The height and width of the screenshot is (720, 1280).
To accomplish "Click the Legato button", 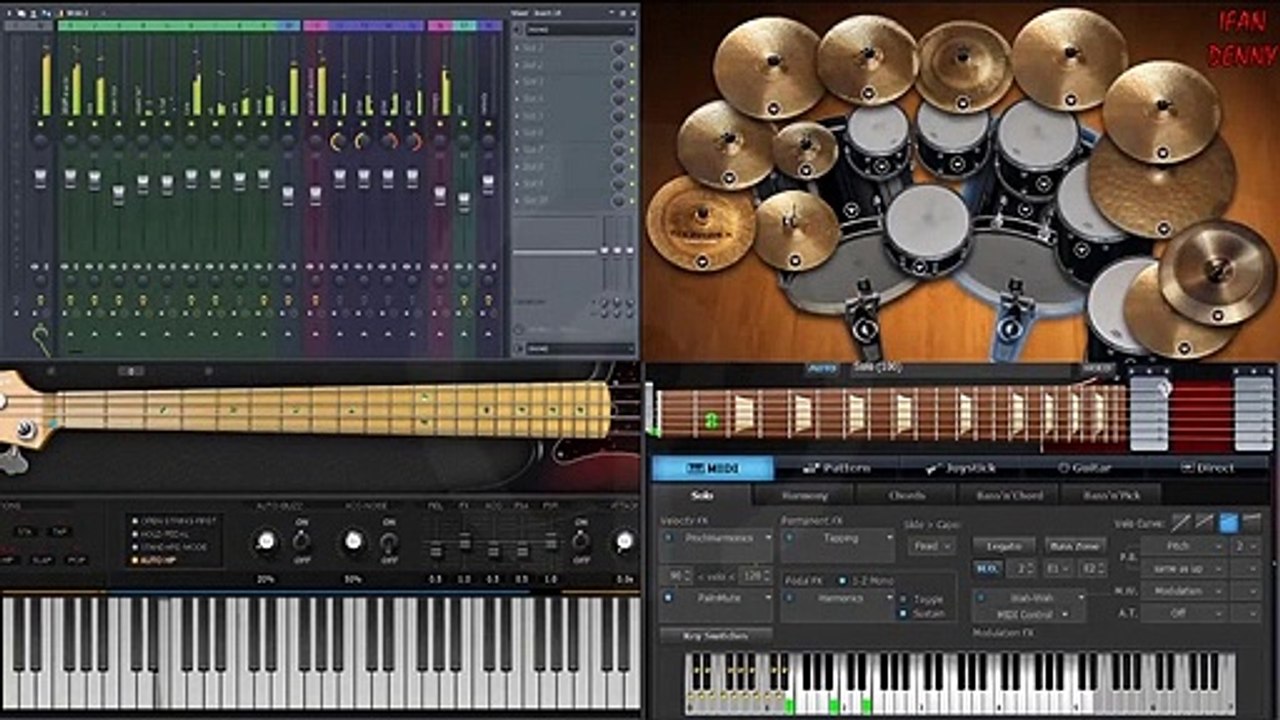I will [x=1003, y=546].
